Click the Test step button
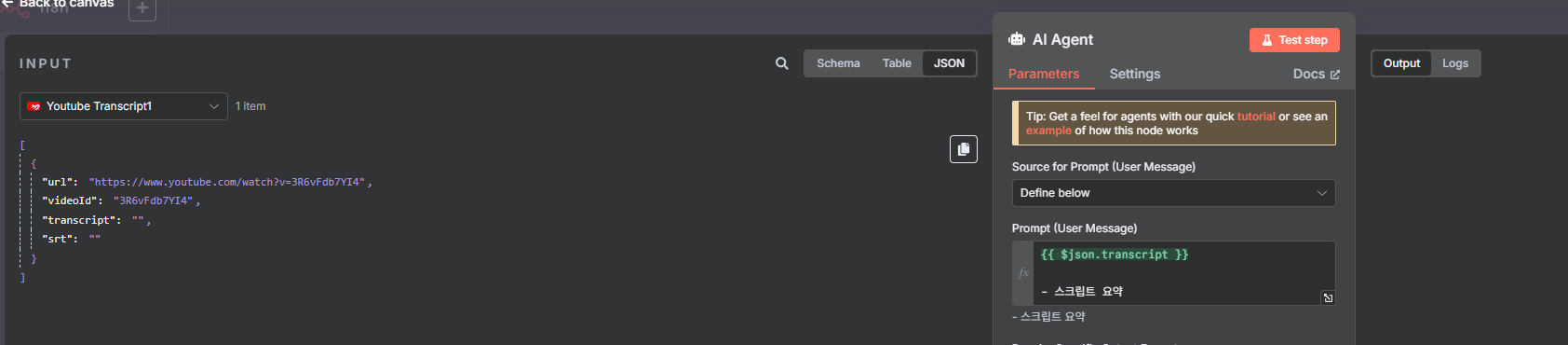 click(x=1294, y=40)
